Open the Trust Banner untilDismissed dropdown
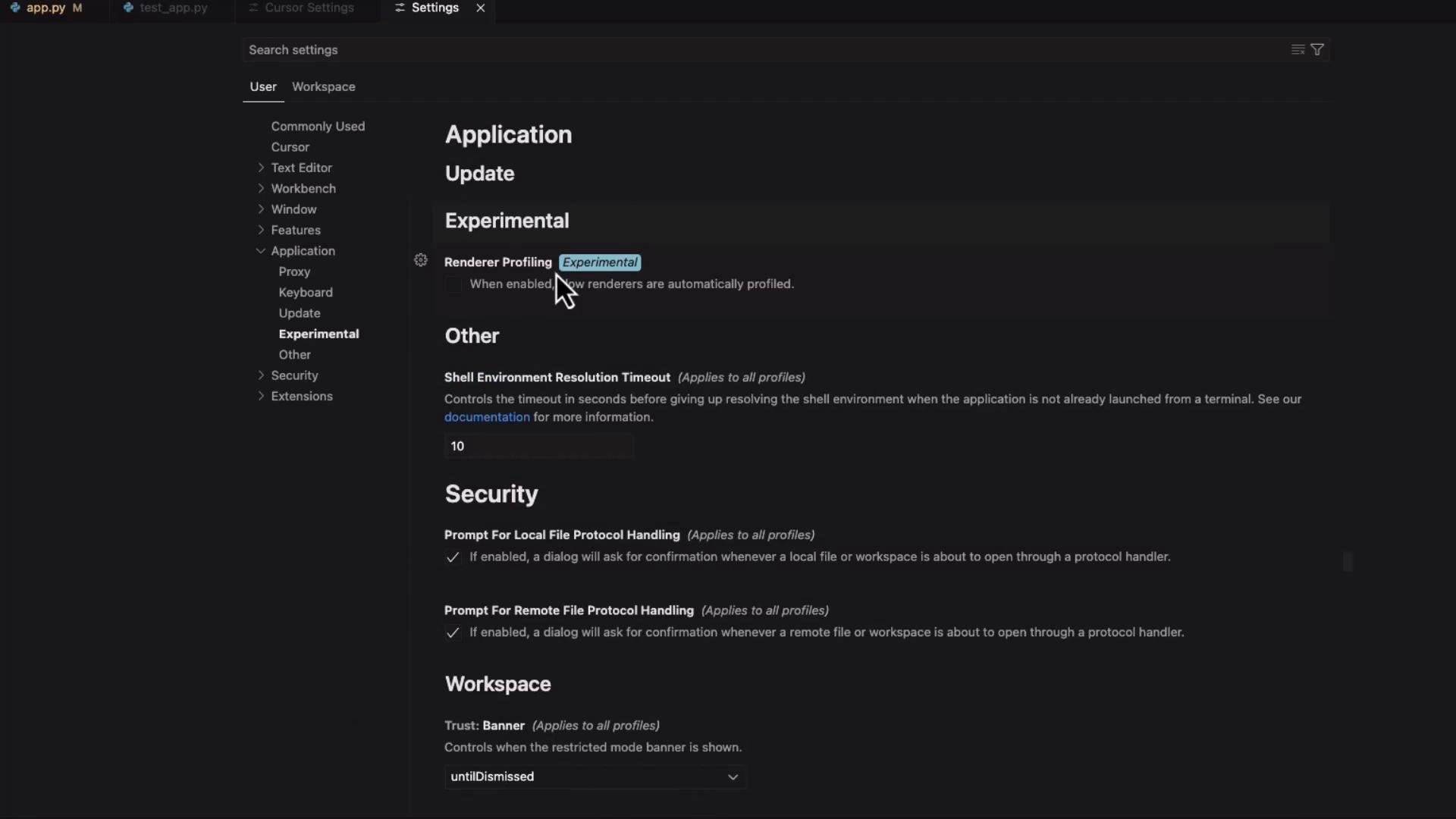Image resolution: width=1456 pixels, height=819 pixels. 595,777
